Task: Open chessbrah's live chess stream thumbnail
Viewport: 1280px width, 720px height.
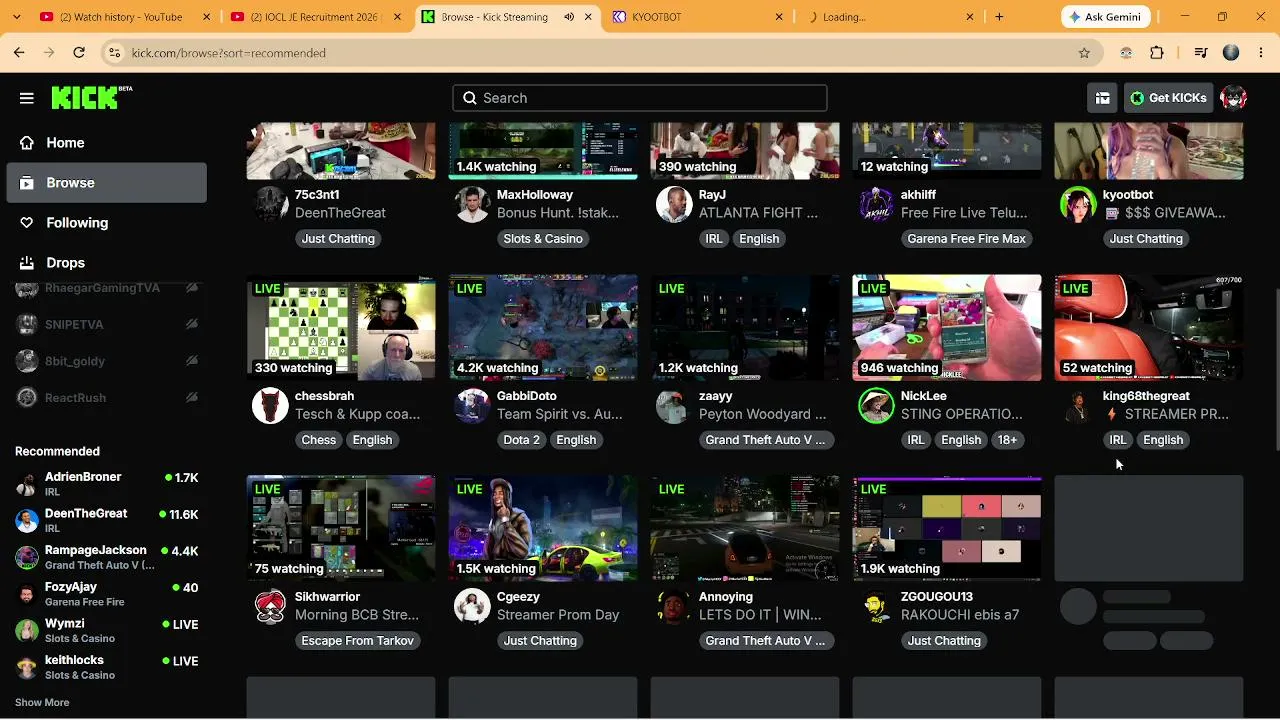Action: pos(341,328)
